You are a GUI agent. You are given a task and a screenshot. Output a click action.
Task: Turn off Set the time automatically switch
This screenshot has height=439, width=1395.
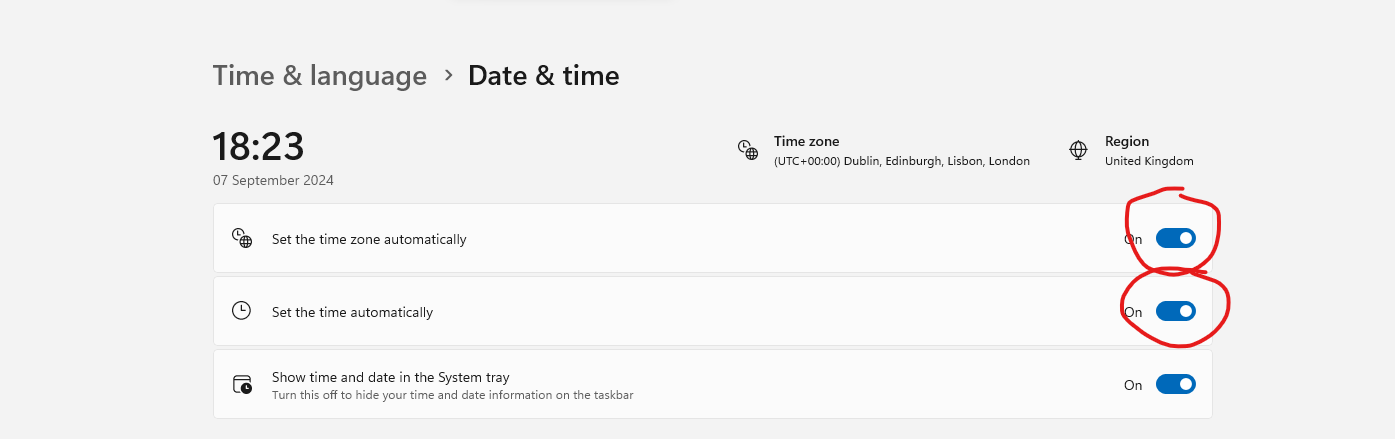pyautogui.click(x=1175, y=311)
